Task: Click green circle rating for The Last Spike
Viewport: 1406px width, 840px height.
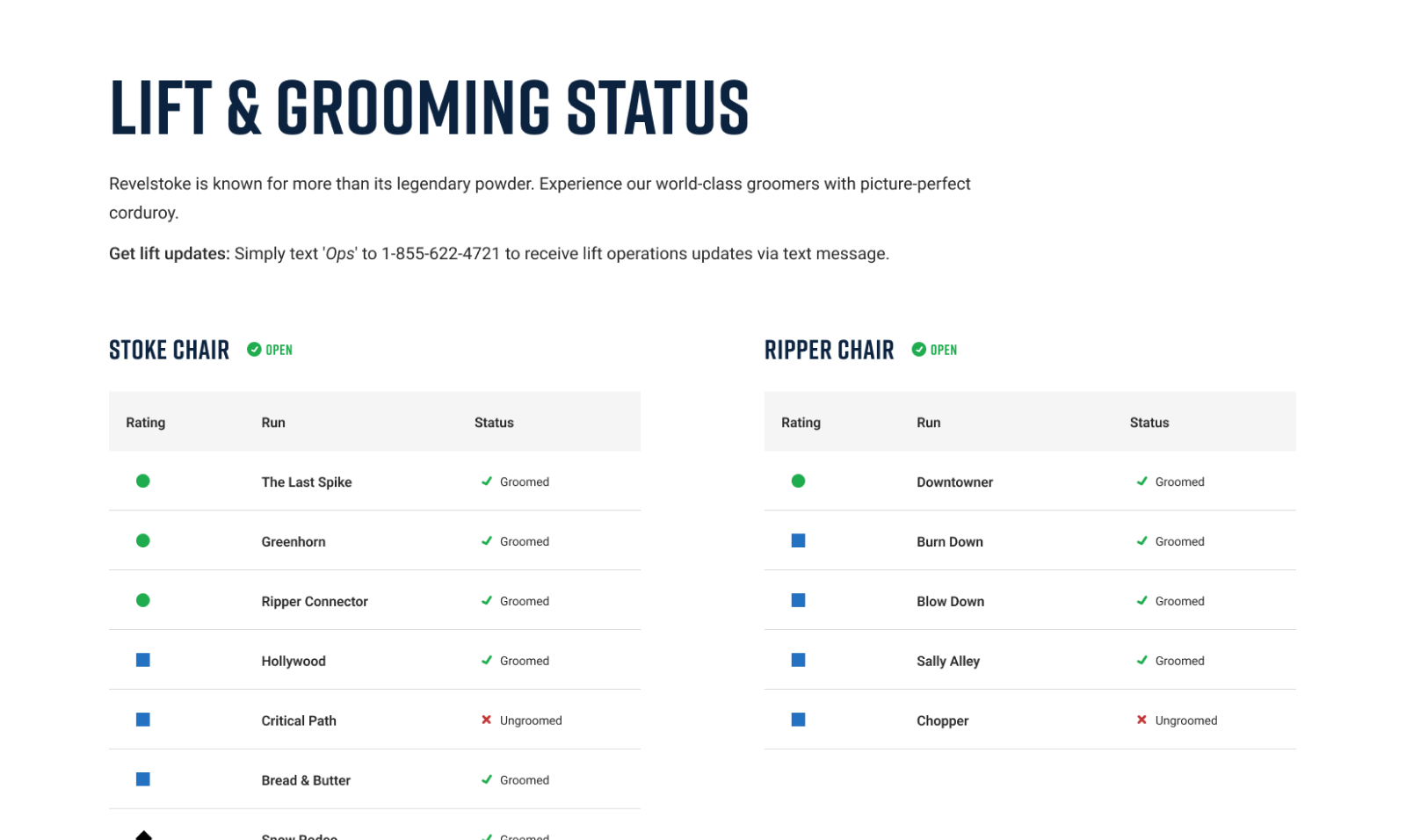Action: [143, 481]
